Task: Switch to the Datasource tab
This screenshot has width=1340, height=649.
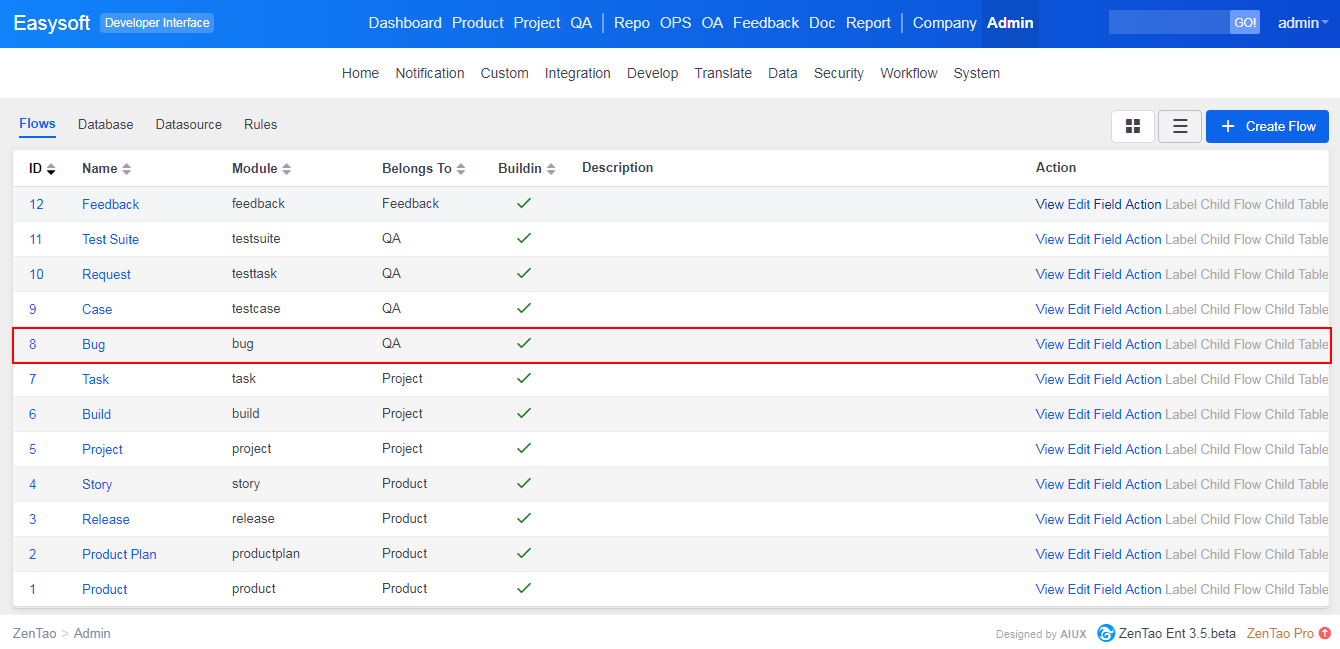Action: (x=188, y=125)
